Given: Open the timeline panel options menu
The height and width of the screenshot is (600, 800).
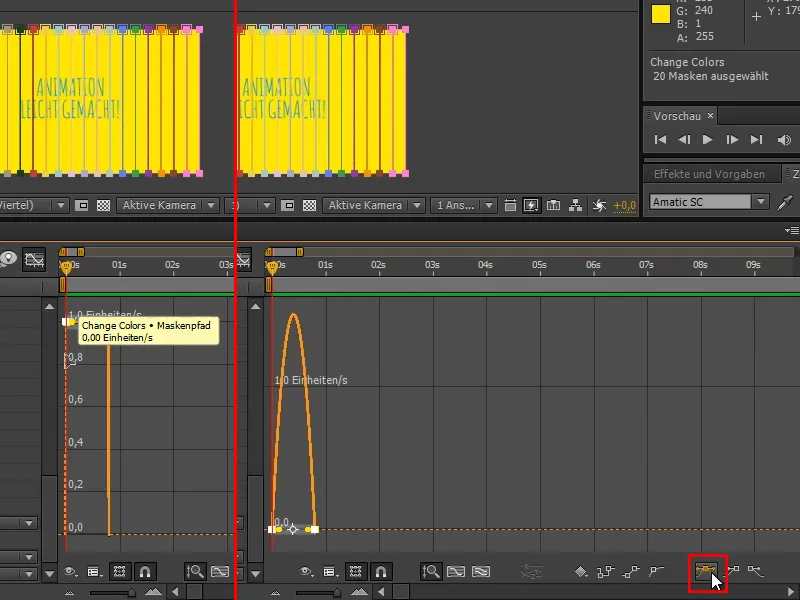Looking at the screenshot, I should tap(792, 231).
